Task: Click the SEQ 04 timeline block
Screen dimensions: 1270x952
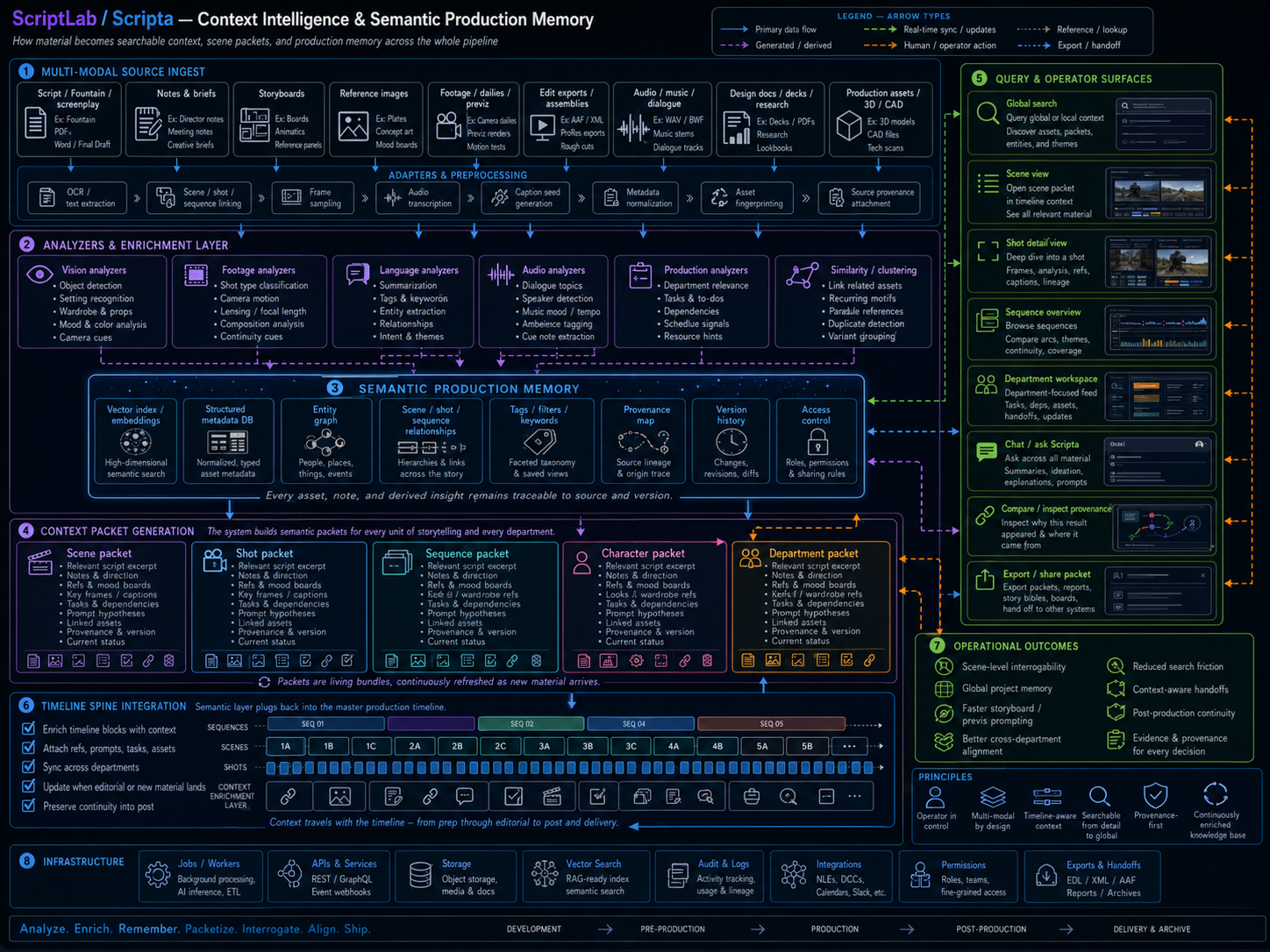Action: coord(641,724)
